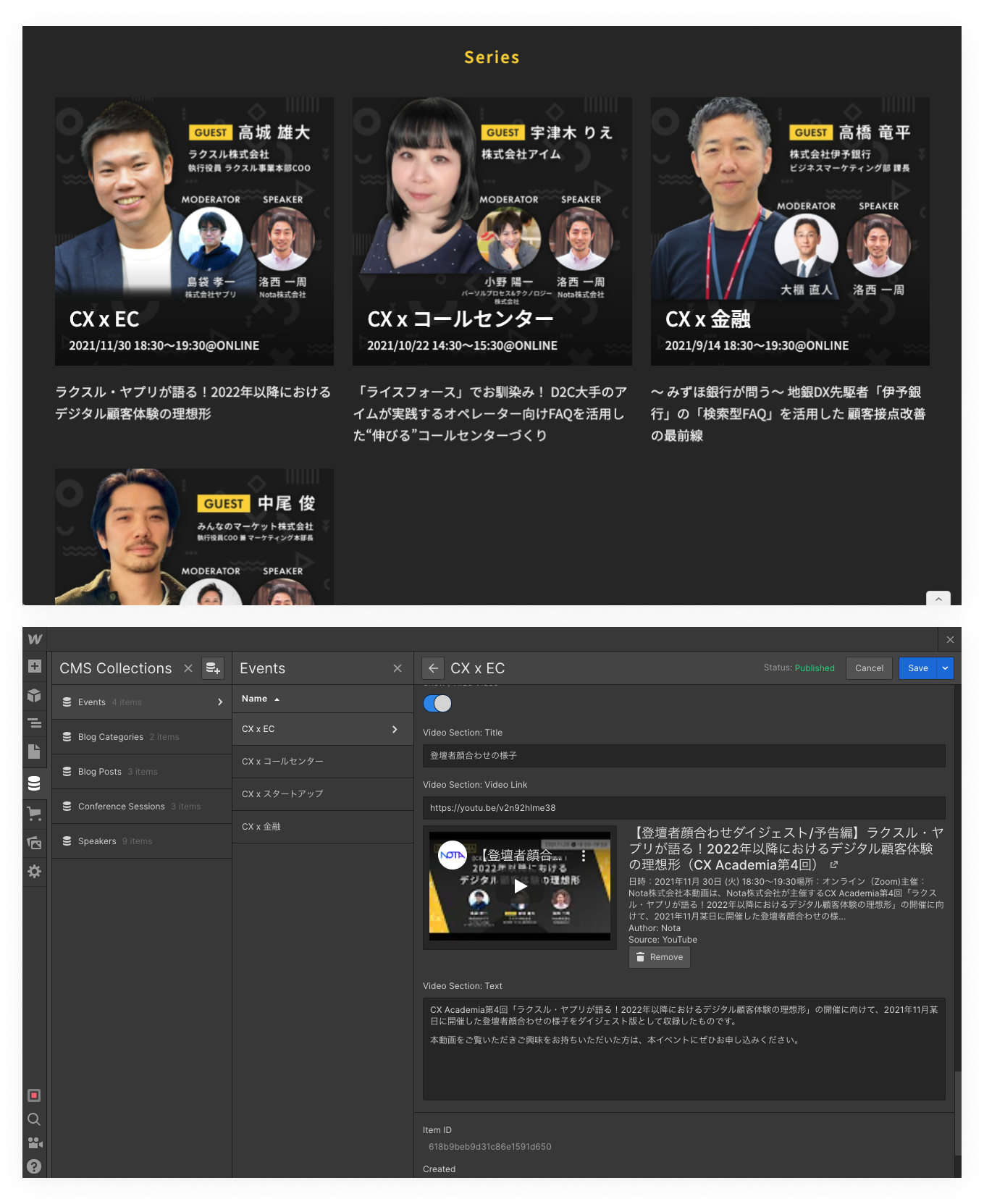The image size is (984, 1204).
Task: Click the Save button
Action: (918, 668)
